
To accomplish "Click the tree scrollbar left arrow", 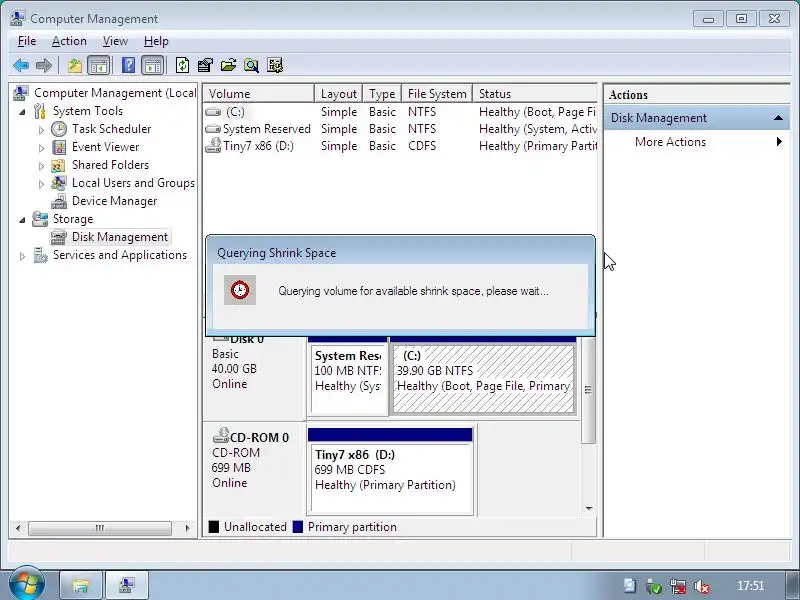I will pyautogui.click(x=18, y=528).
